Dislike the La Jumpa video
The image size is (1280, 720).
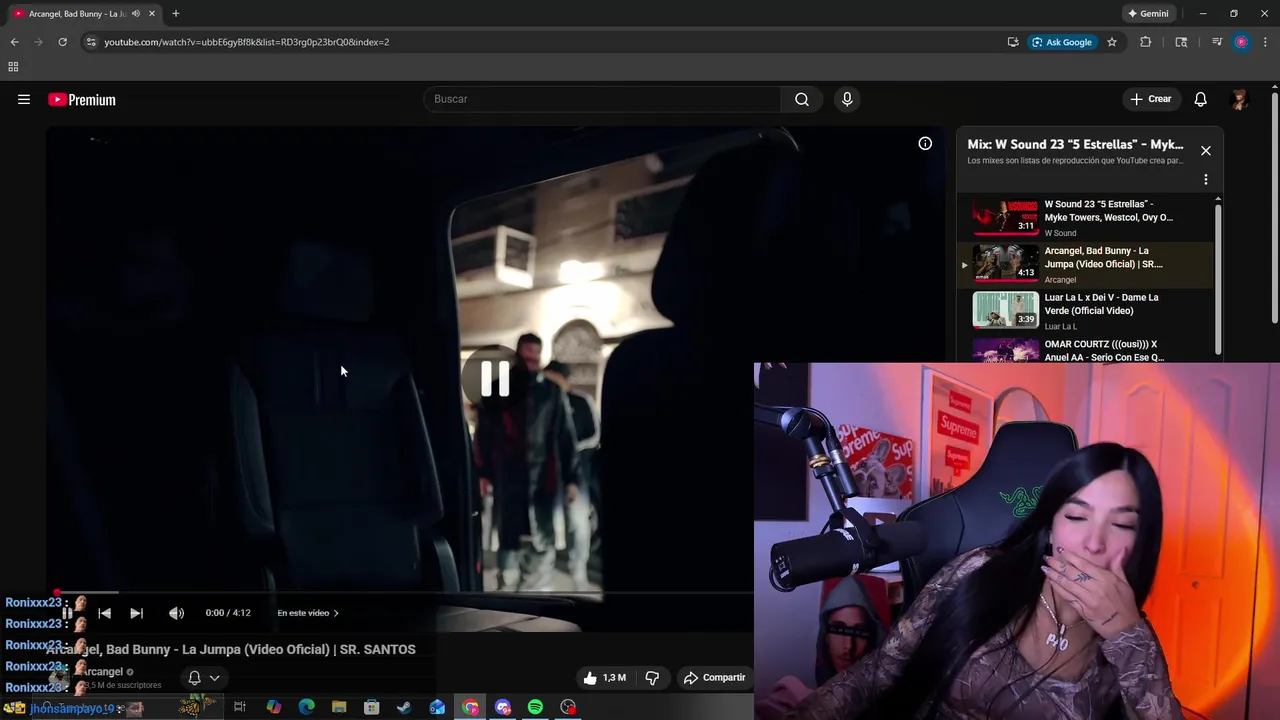[652, 678]
